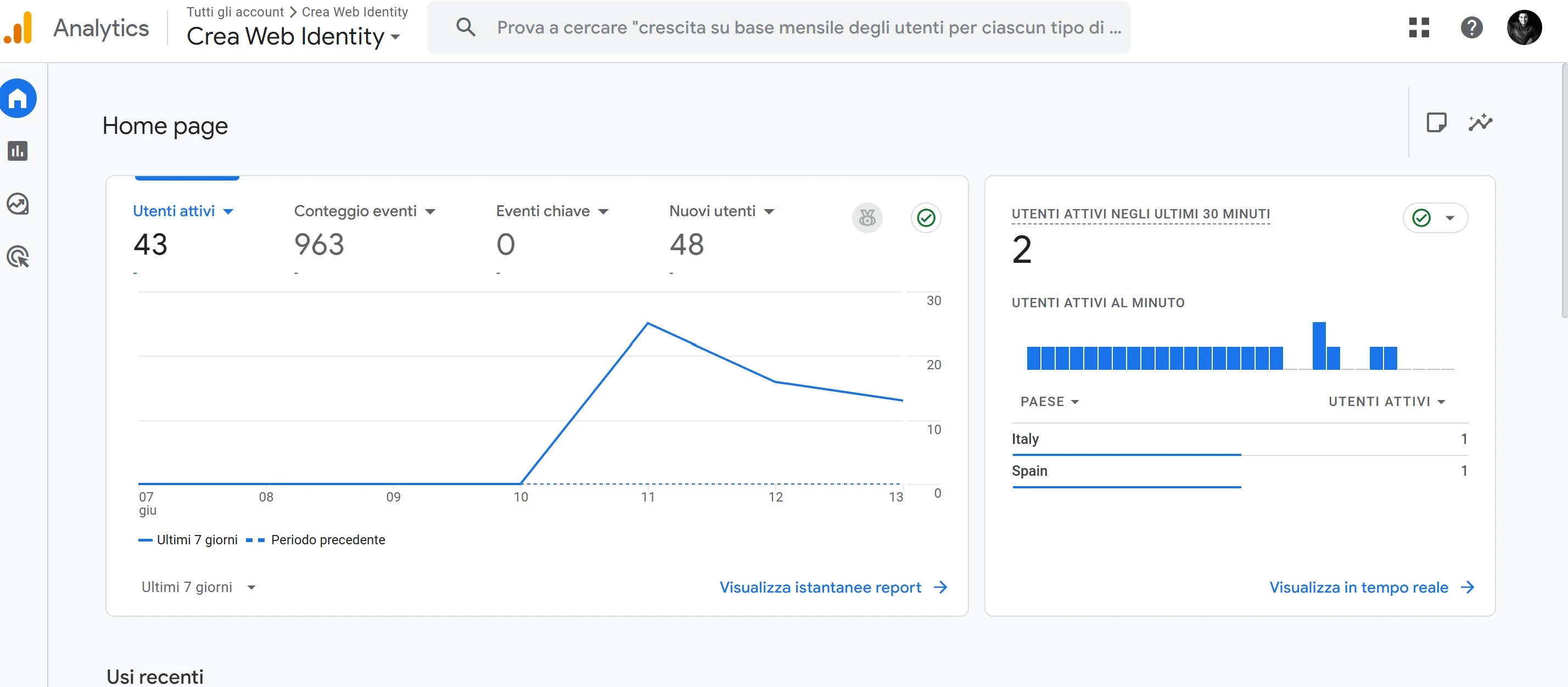Click the Visualizza in tempo reale link
The width and height of the screenshot is (1568, 687).
(1370, 587)
